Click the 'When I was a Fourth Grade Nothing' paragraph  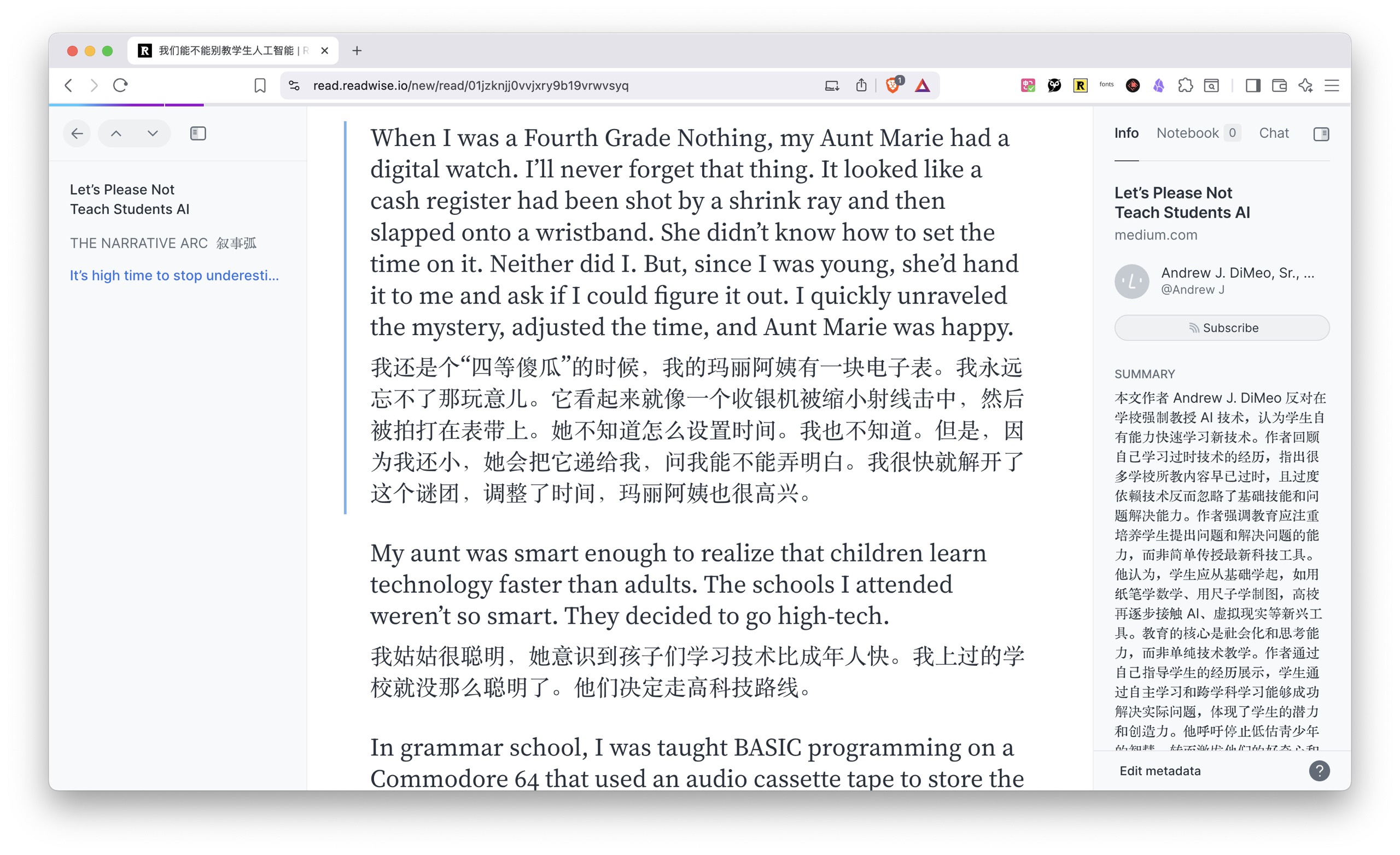(695, 232)
